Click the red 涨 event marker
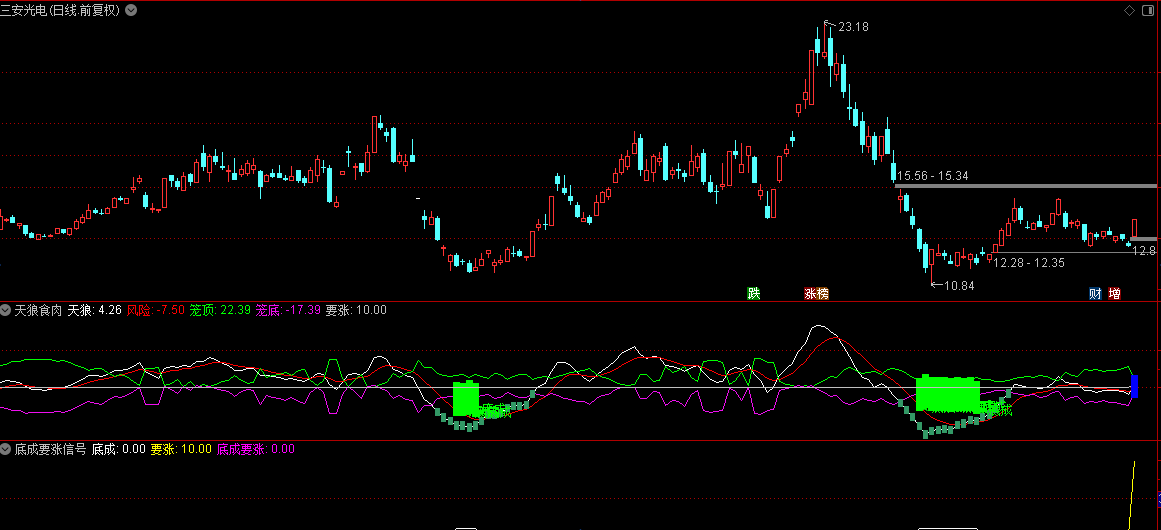Viewport: 1161px width, 530px height. click(810, 293)
